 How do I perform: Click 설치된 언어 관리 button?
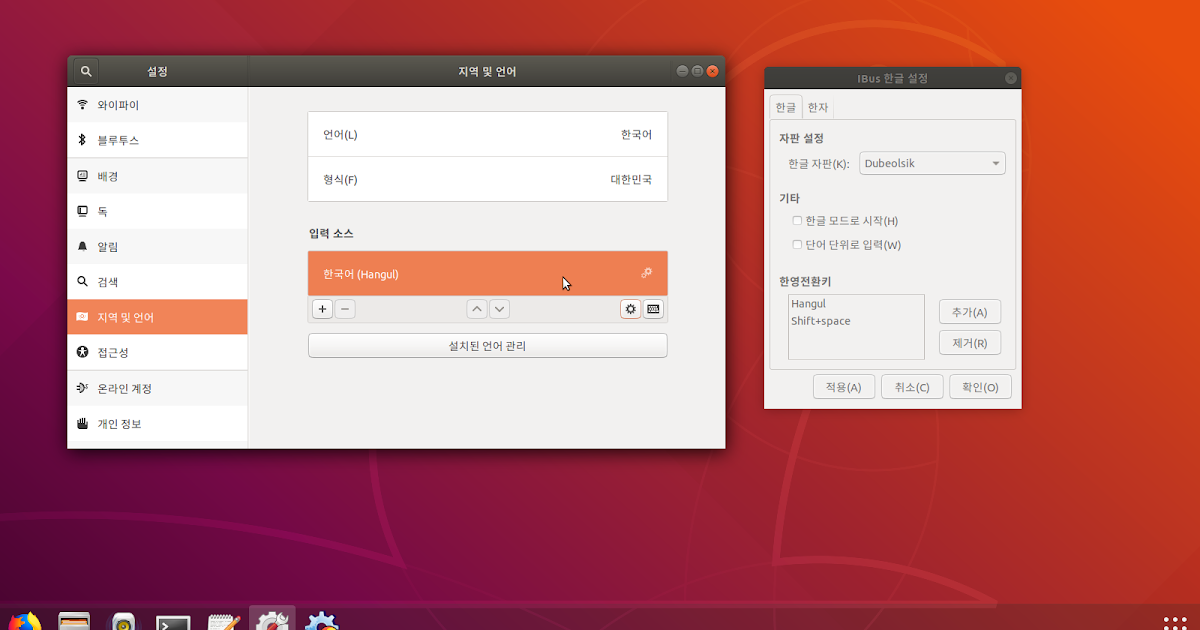point(487,346)
